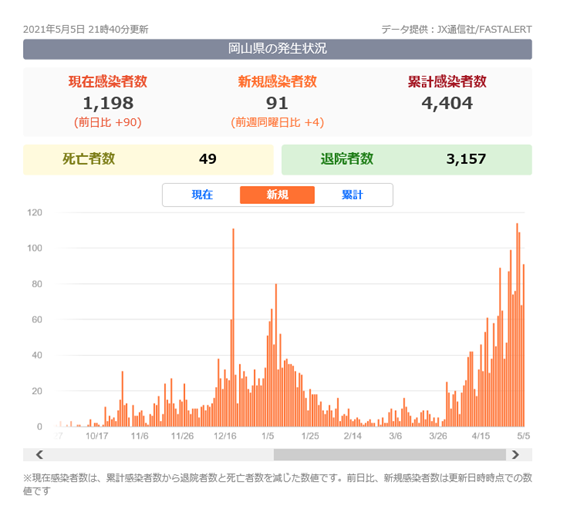Click the 120 y-axis label
Image resolution: width=573 pixels, height=515 pixels.
coord(35,213)
